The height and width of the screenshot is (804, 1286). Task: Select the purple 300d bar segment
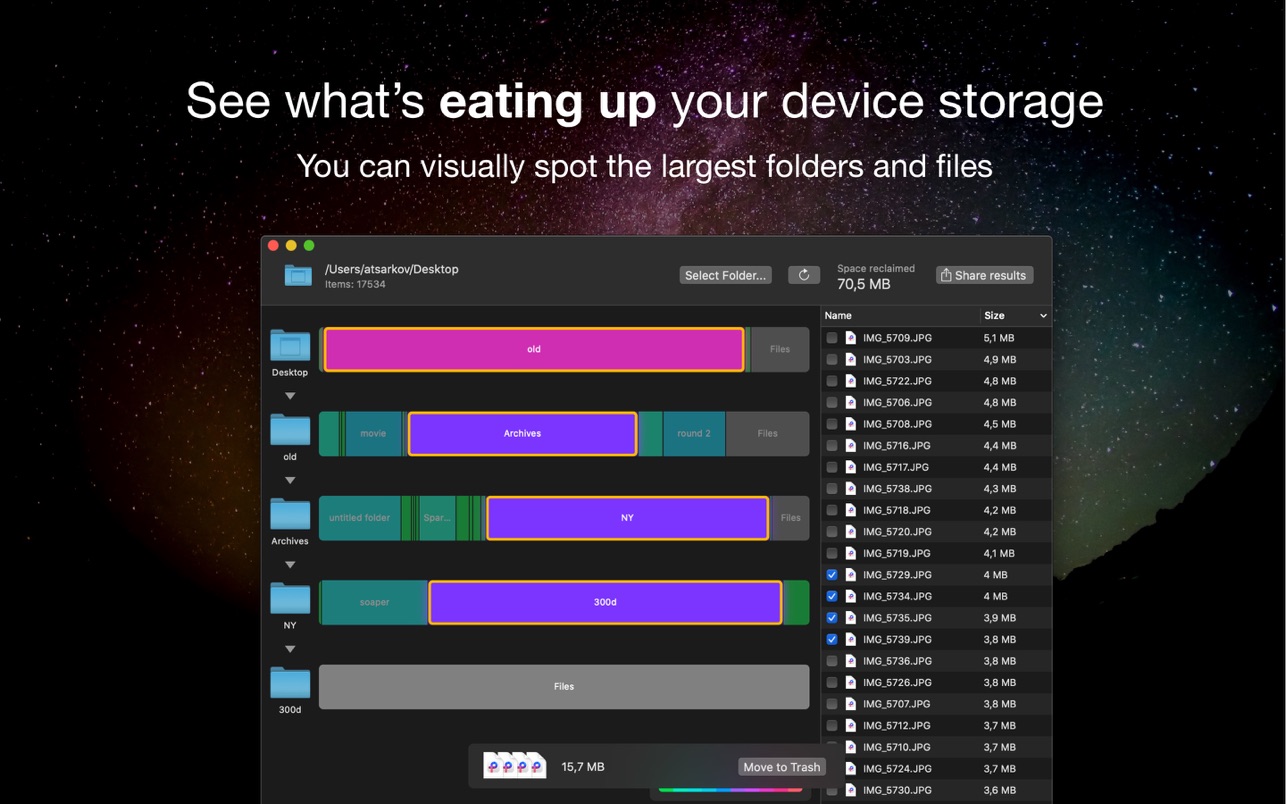tap(605, 602)
